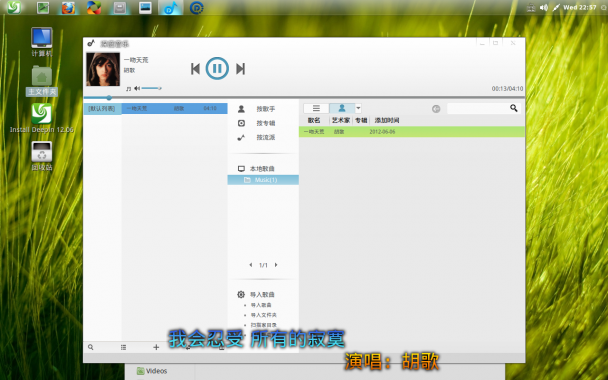Sort by added time column (添加时间)
The image size is (608, 380).
click(387, 120)
